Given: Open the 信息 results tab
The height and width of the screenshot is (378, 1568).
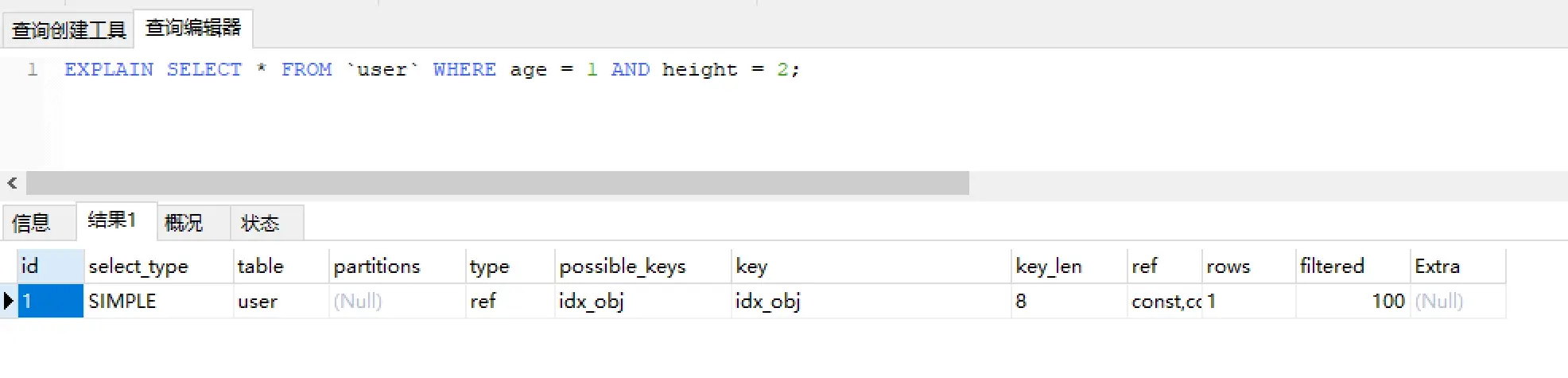Looking at the screenshot, I should click(x=32, y=223).
